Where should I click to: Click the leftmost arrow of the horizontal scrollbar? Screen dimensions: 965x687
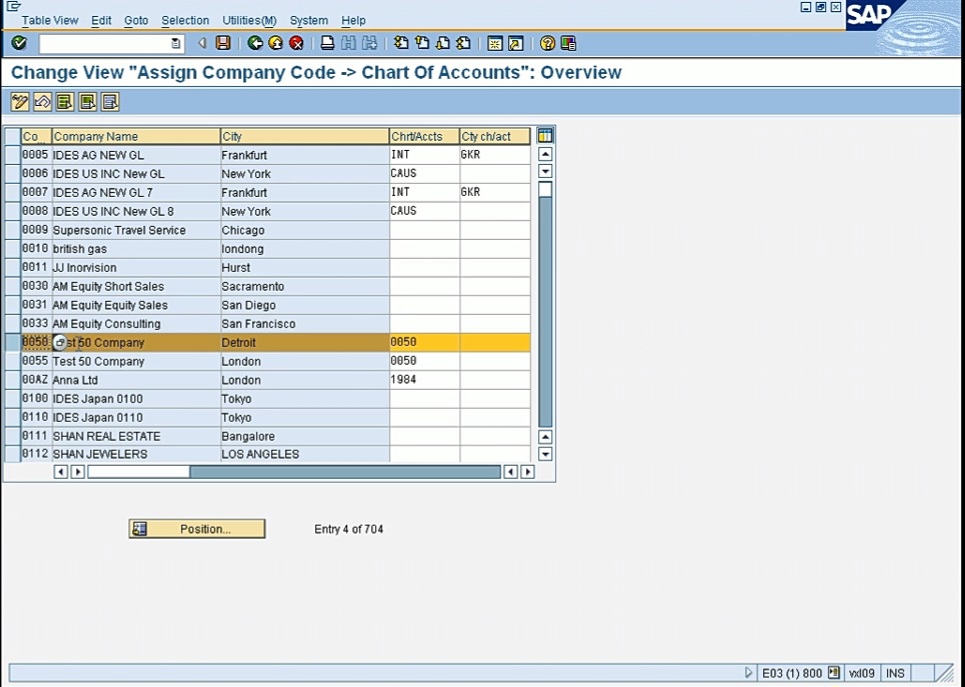tap(60, 472)
